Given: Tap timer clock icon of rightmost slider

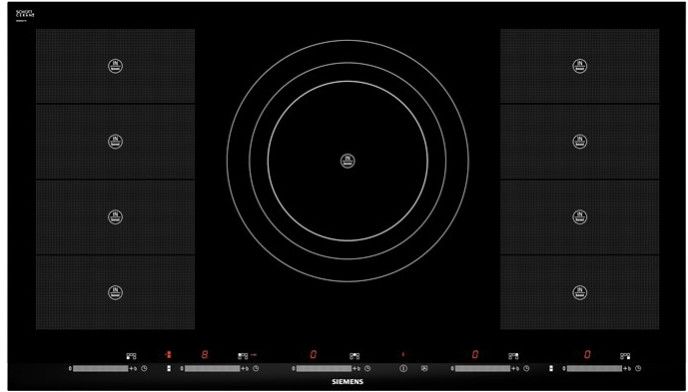Looking at the screenshot, I should tap(638, 369).
